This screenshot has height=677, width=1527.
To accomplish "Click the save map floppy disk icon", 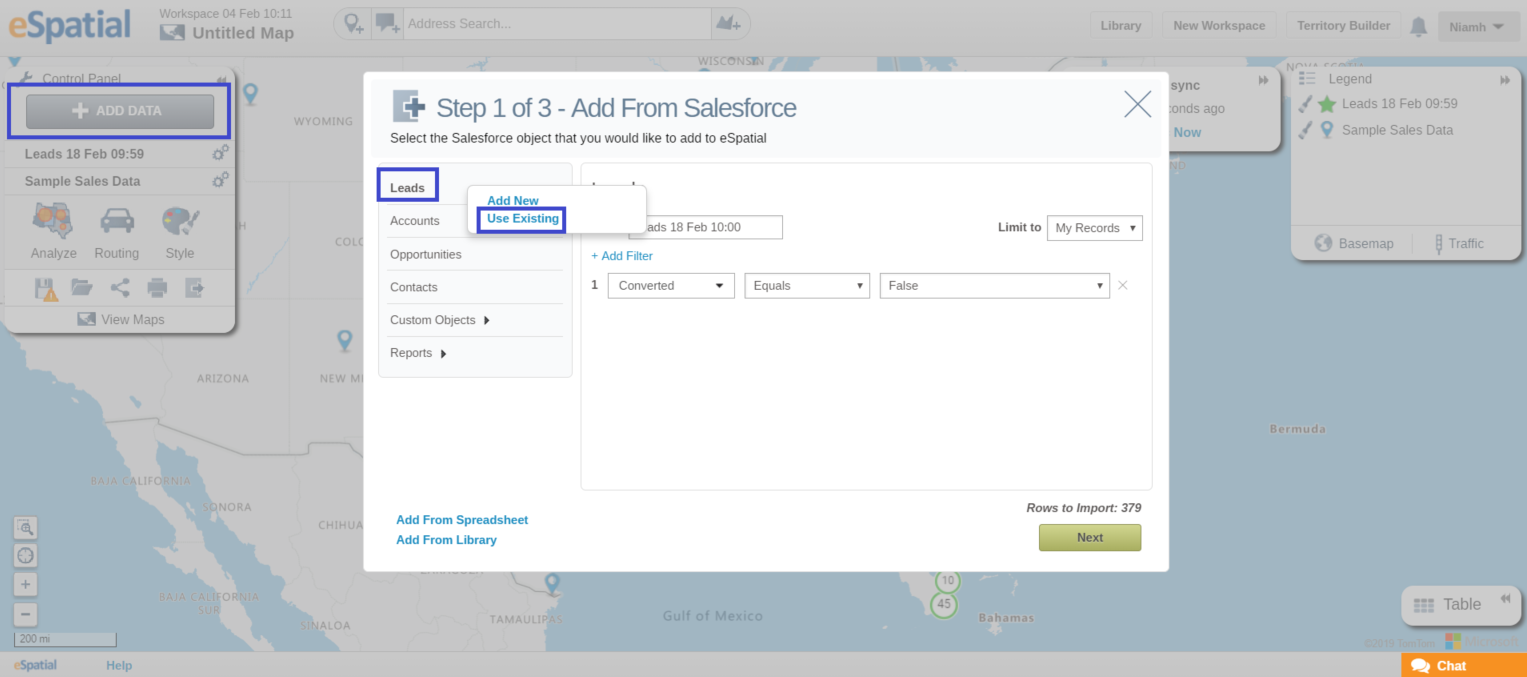I will (x=46, y=289).
